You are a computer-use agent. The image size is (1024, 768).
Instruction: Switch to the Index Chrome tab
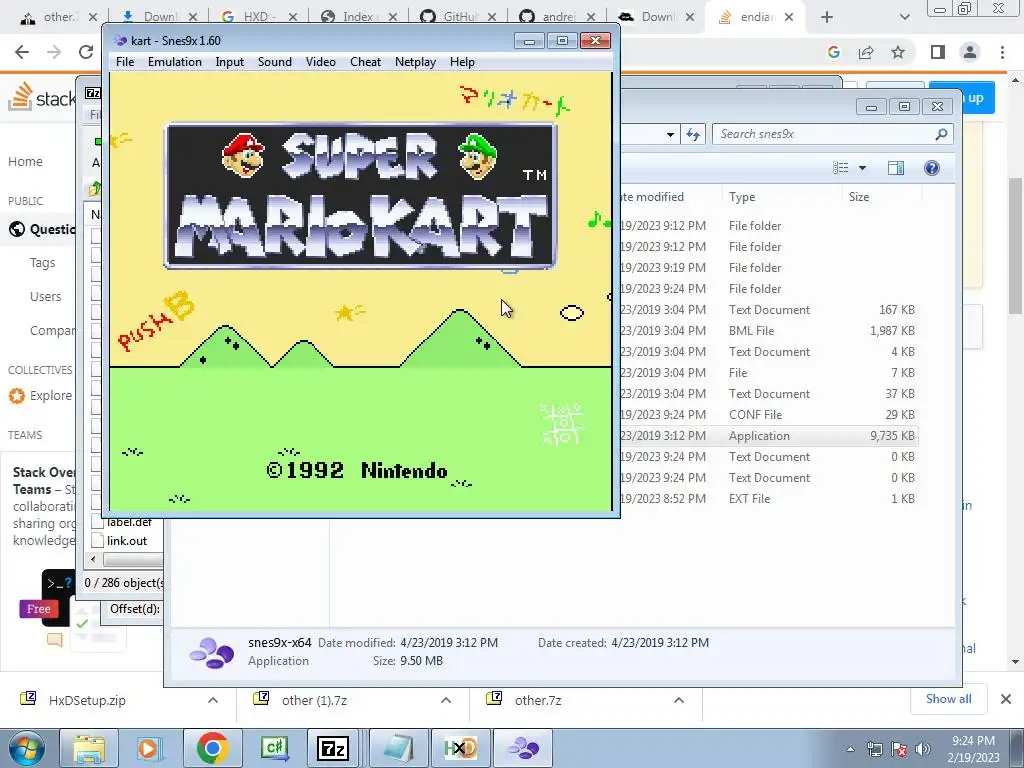(356, 17)
